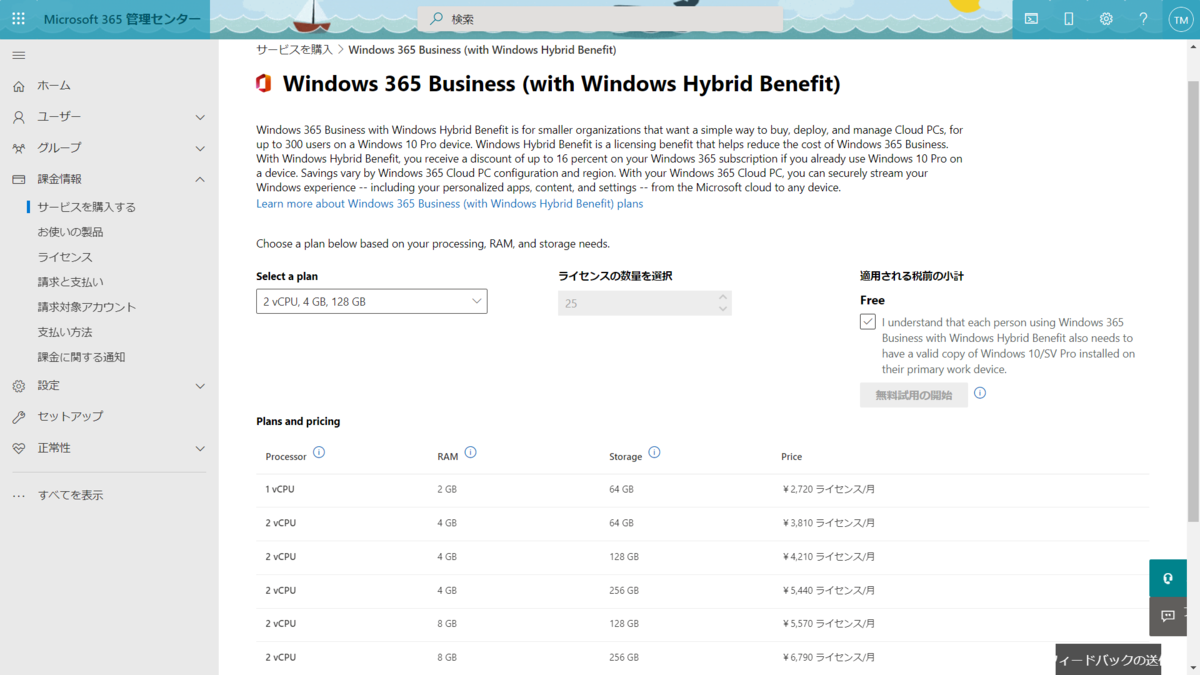1200x675 pixels.
Task: Open the Cloud Shell icon in header
Action: click(x=1031, y=19)
